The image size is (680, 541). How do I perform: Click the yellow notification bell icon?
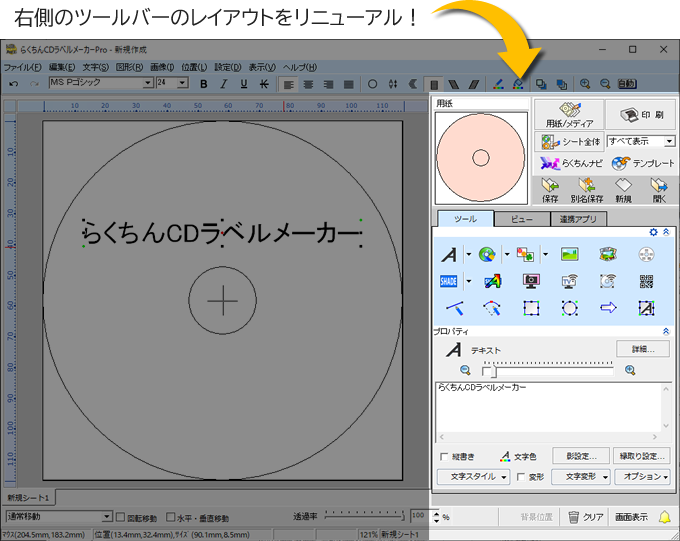pos(664,517)
